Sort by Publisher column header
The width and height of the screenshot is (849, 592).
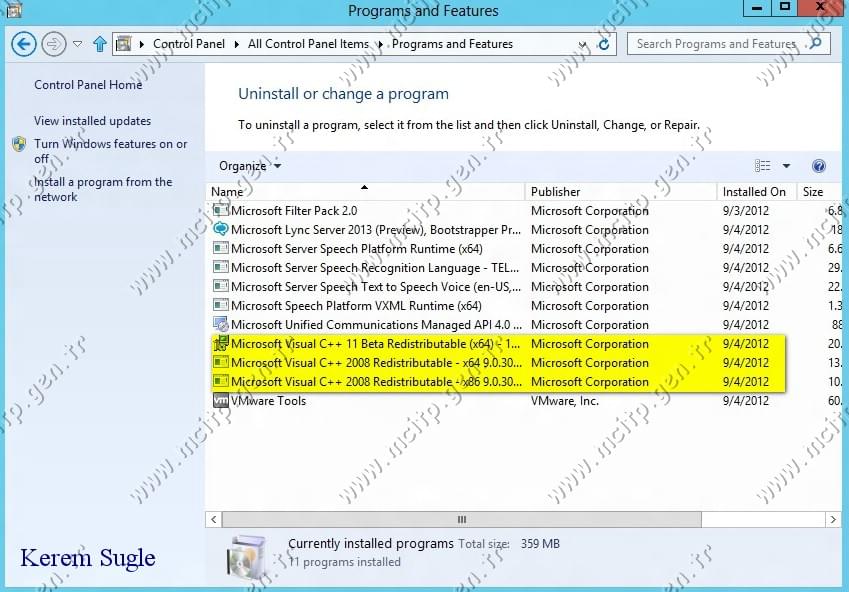tap(621, 192)
